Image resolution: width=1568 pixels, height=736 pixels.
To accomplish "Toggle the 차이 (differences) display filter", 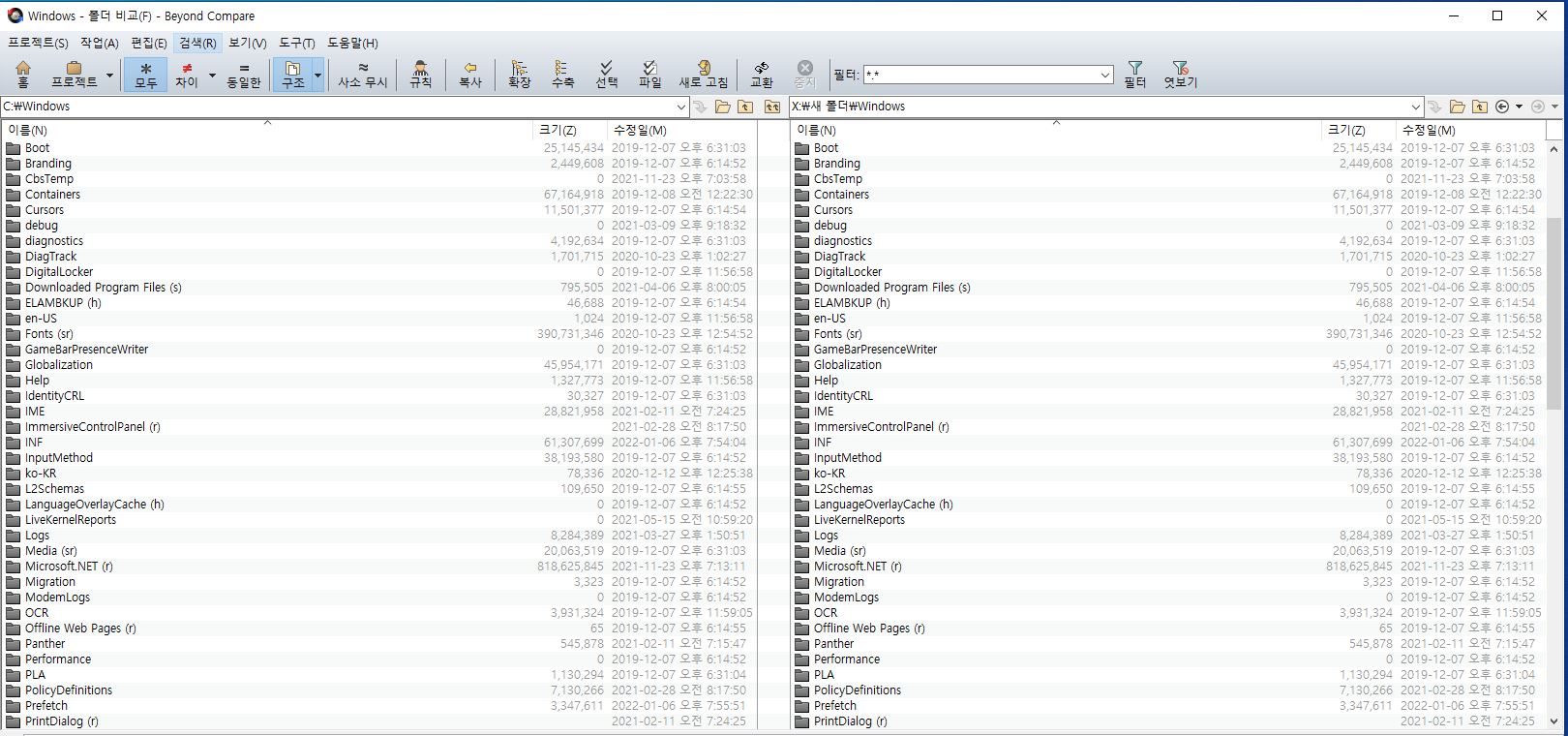I will coord(186,75).
